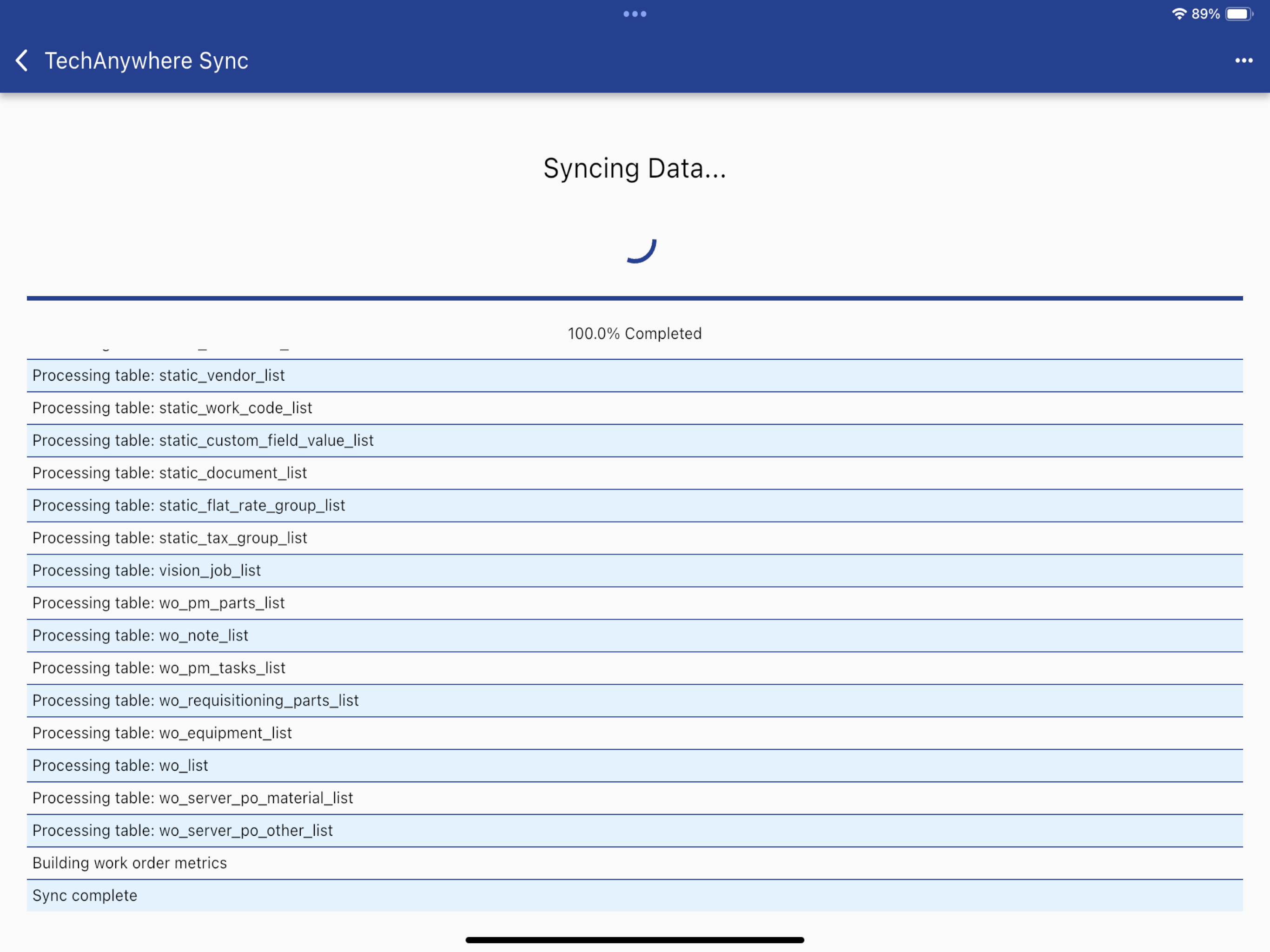The image size is (1270, 952).
Task: Tap the back arrow in header
Action: 21,60
